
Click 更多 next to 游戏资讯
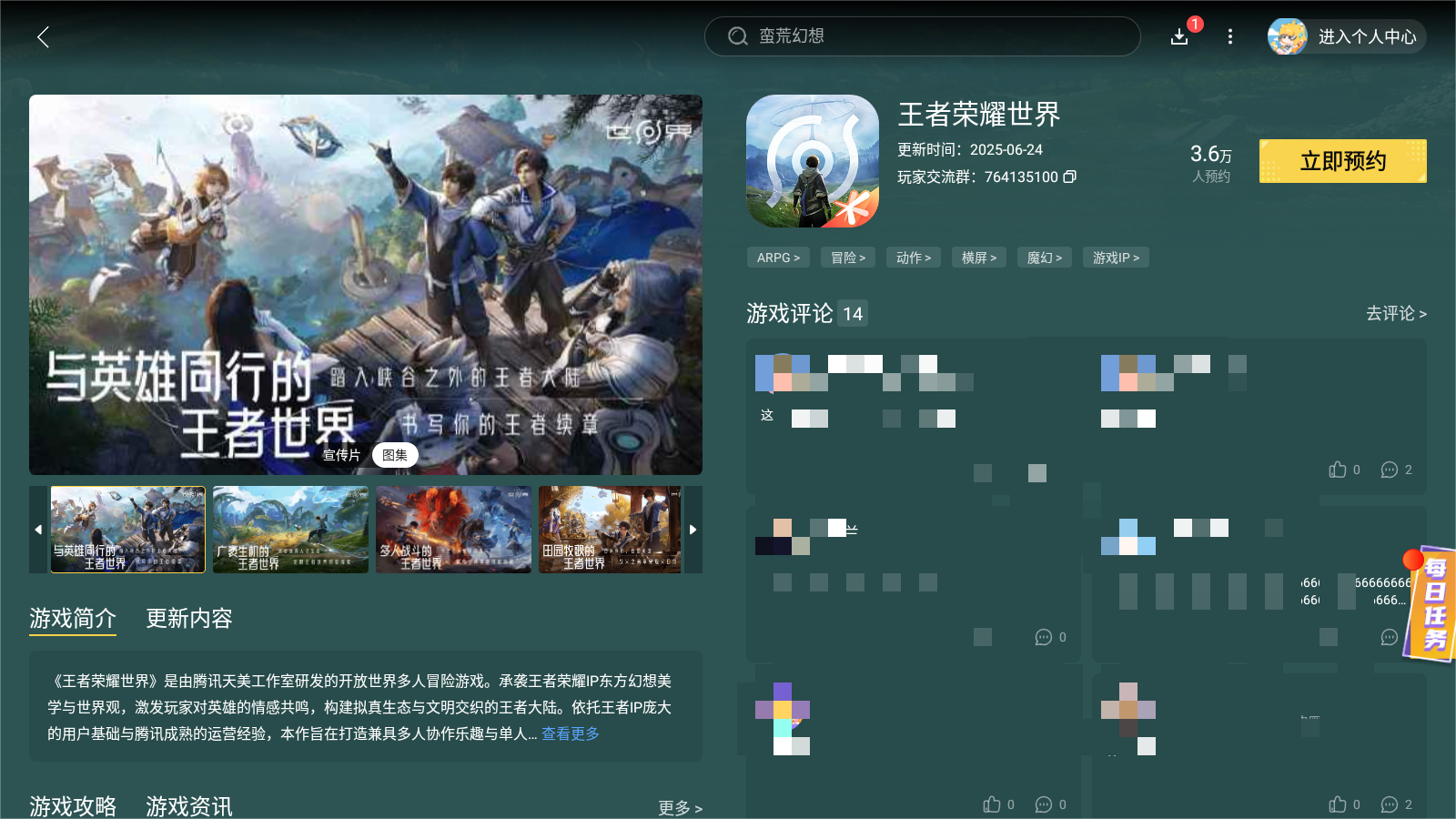tap(680, 808)
